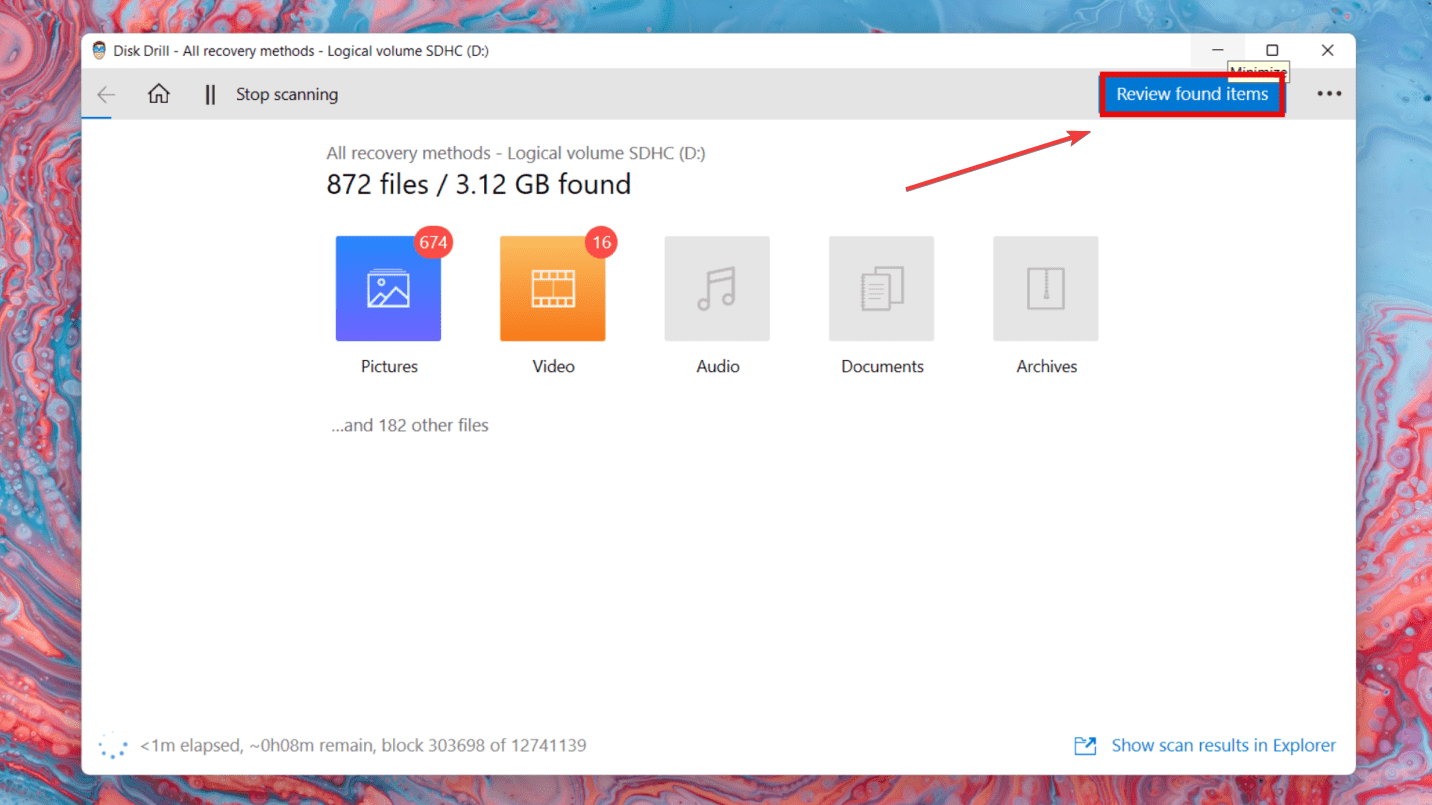
Task: Select the Audio category tile
Action: tap(717, 289)
